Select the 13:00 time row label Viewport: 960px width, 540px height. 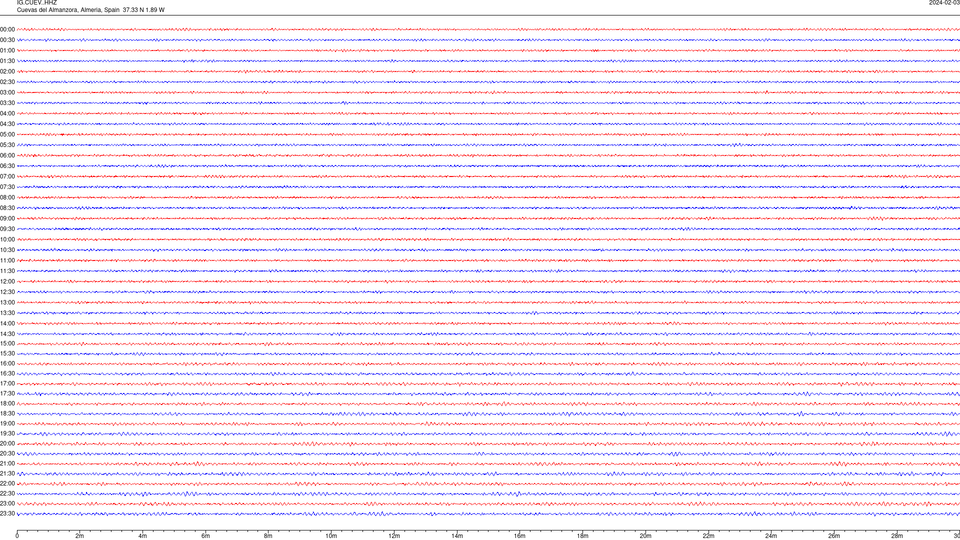[x=7, y=302]
